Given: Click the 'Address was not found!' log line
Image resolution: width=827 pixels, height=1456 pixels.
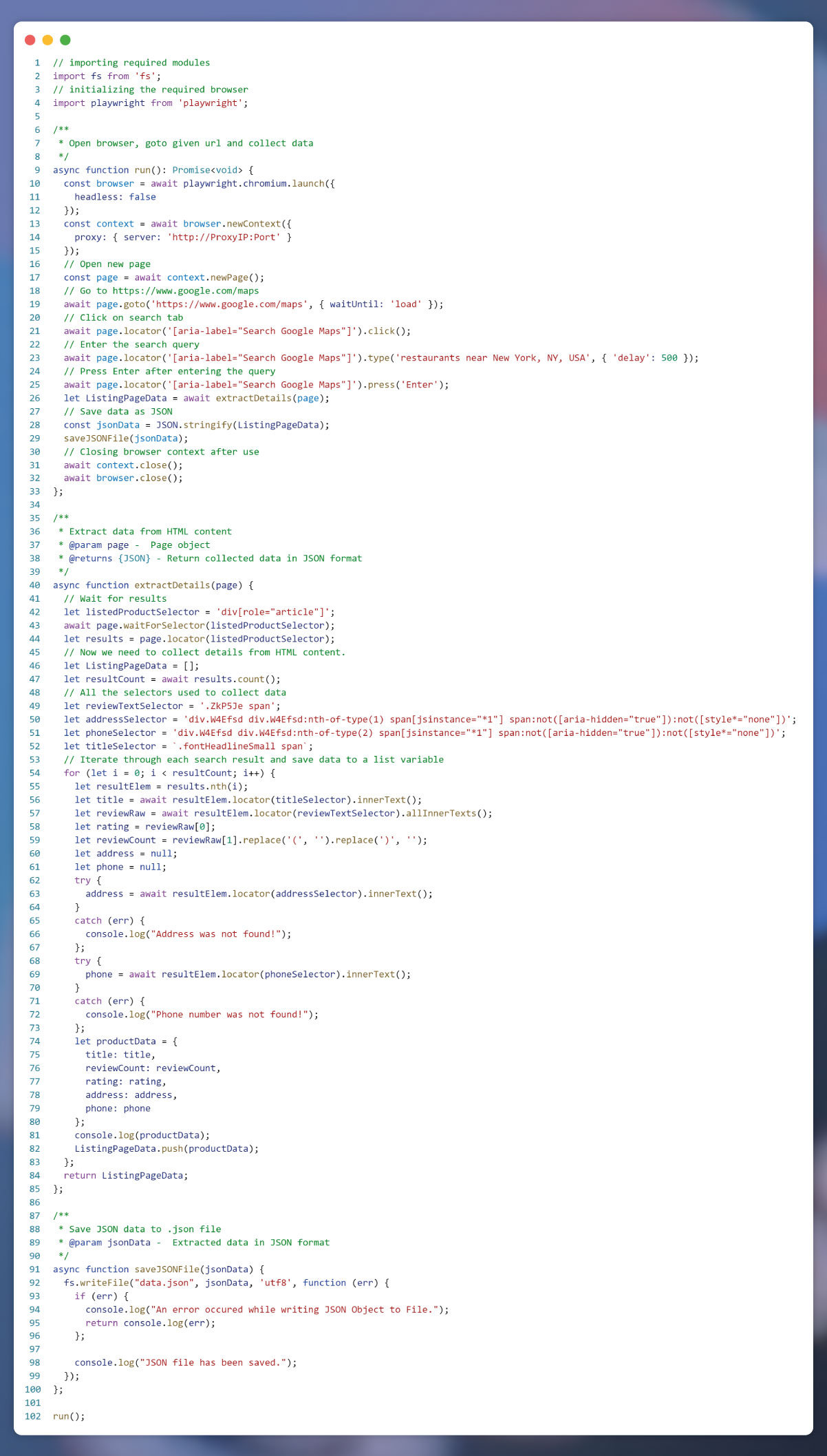Looking at the screenshot, I should coord(189,934).
